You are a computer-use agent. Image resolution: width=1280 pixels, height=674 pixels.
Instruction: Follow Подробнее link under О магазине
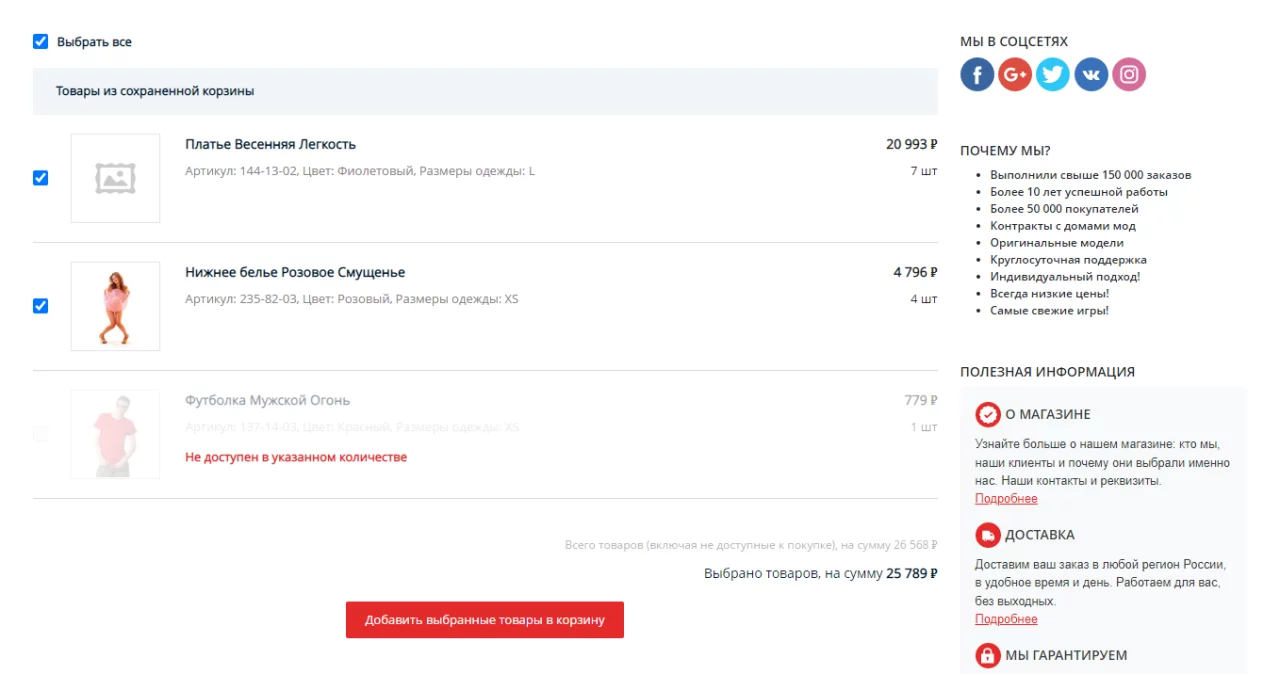tap(1006, 499)
